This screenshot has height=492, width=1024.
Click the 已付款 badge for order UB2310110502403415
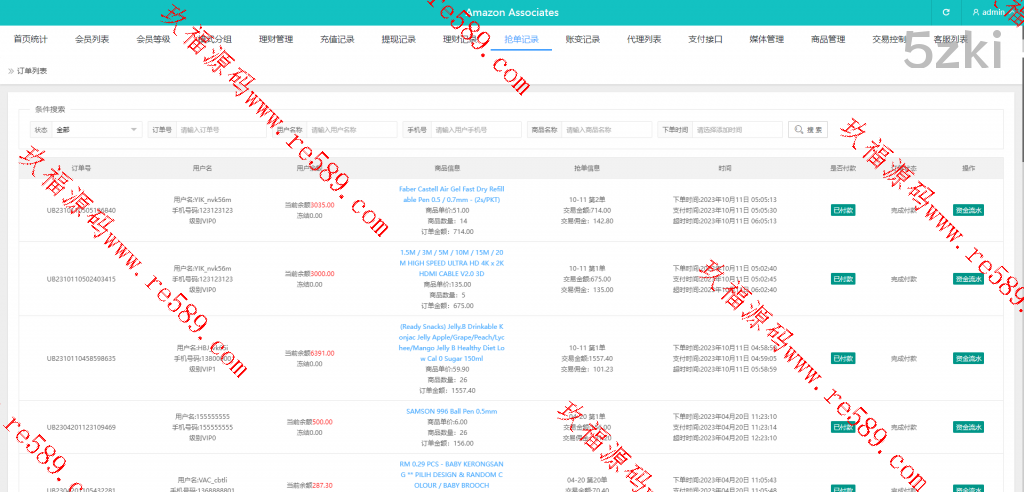pyautogui.click(x=843, y=279)
